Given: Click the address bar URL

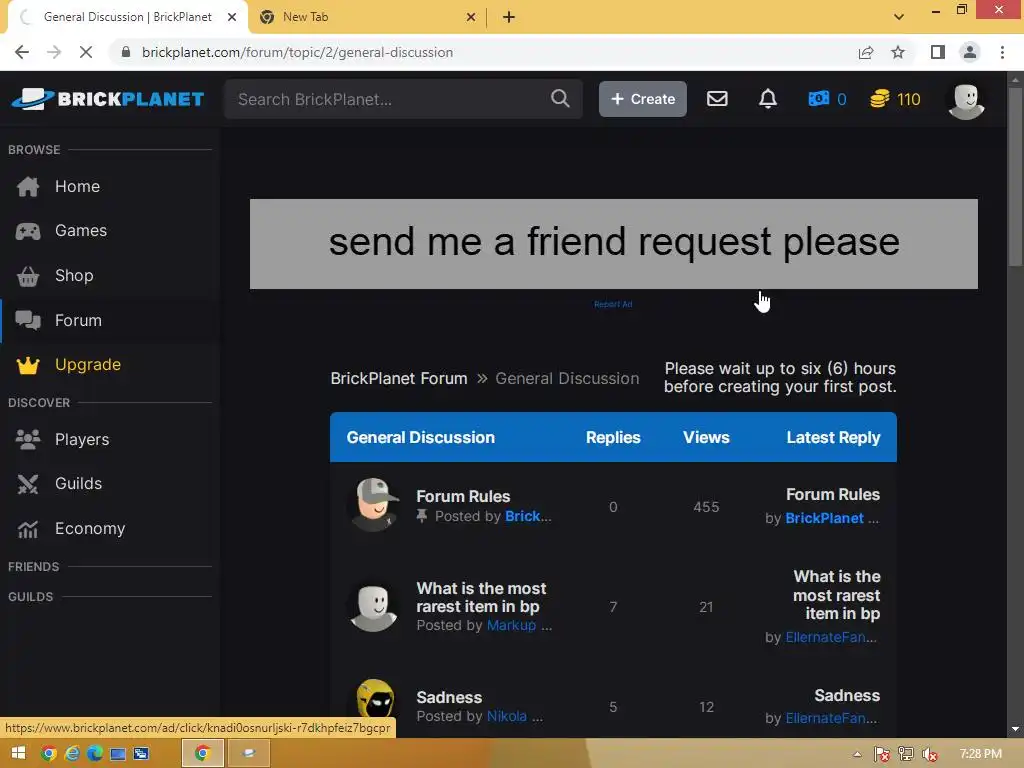Looking at the screenshot, I should tap(297, 52).
